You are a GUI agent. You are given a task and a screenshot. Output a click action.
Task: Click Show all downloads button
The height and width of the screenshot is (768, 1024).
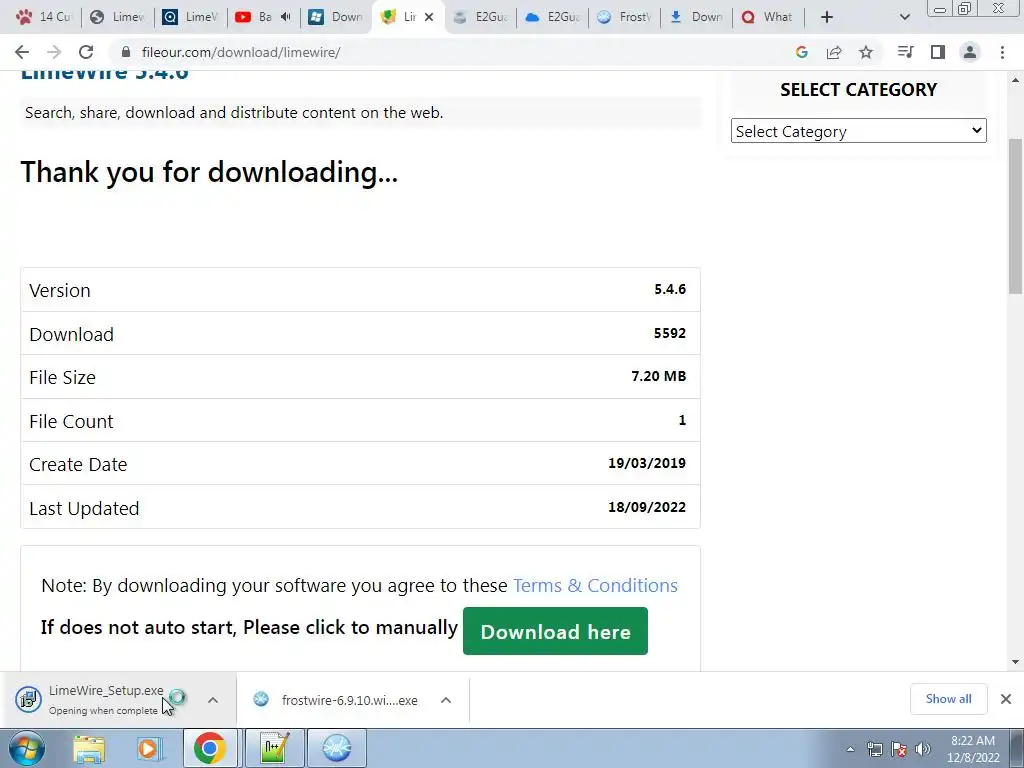tap(948, 699)
